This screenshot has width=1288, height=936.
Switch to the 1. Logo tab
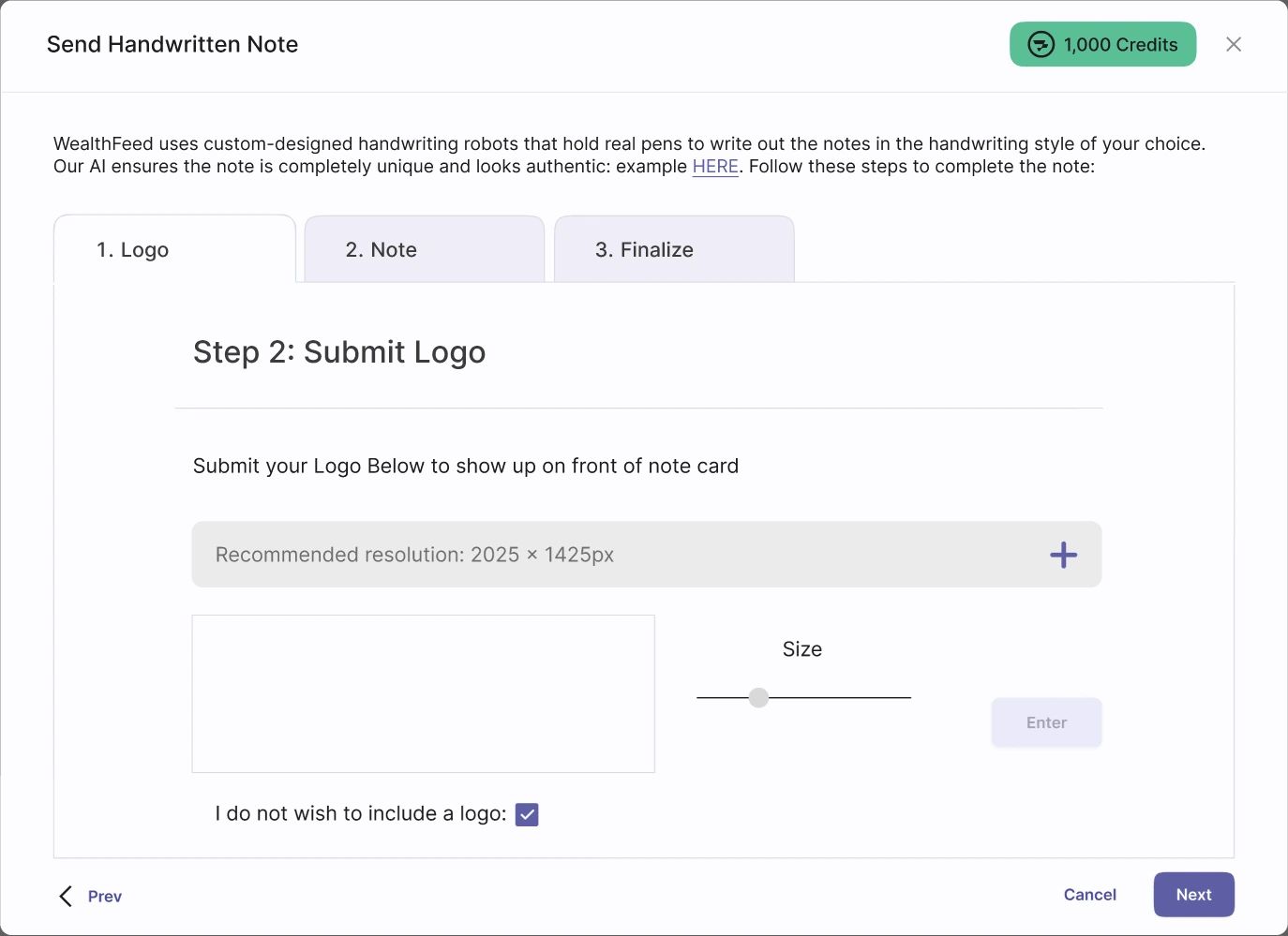tap(175, 249)
